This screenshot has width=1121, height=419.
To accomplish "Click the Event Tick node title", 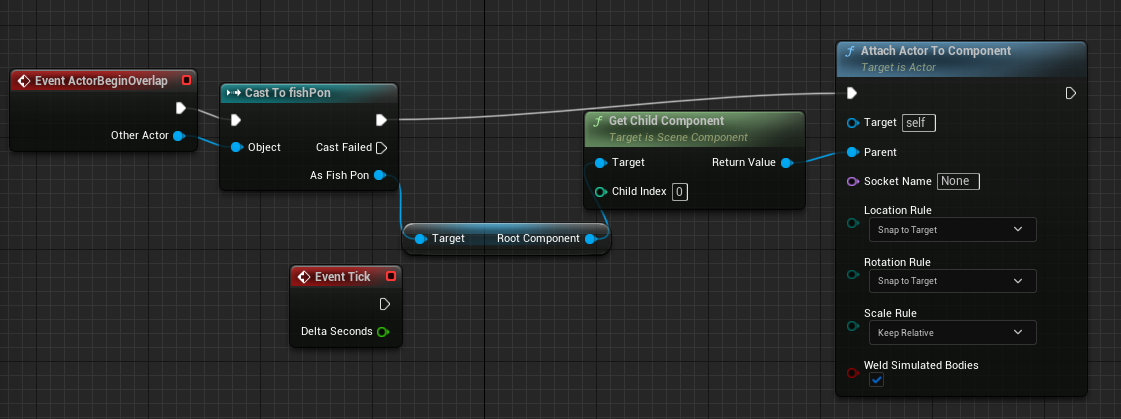I will (x=342, y=277).
